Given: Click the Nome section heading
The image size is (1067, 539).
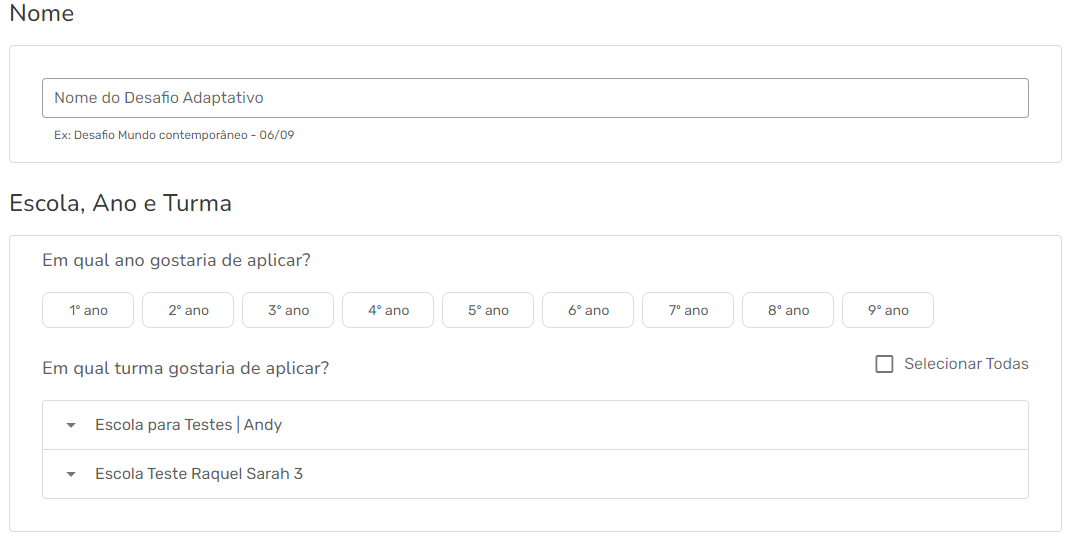Looking at the screenshot, I should [41, 14].
